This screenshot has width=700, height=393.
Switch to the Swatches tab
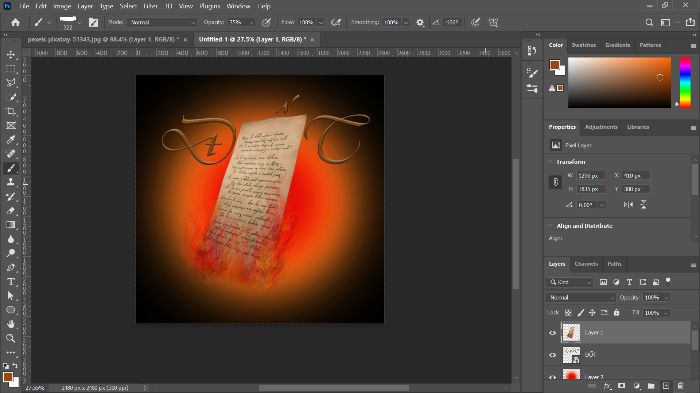(x=583, y=45)
